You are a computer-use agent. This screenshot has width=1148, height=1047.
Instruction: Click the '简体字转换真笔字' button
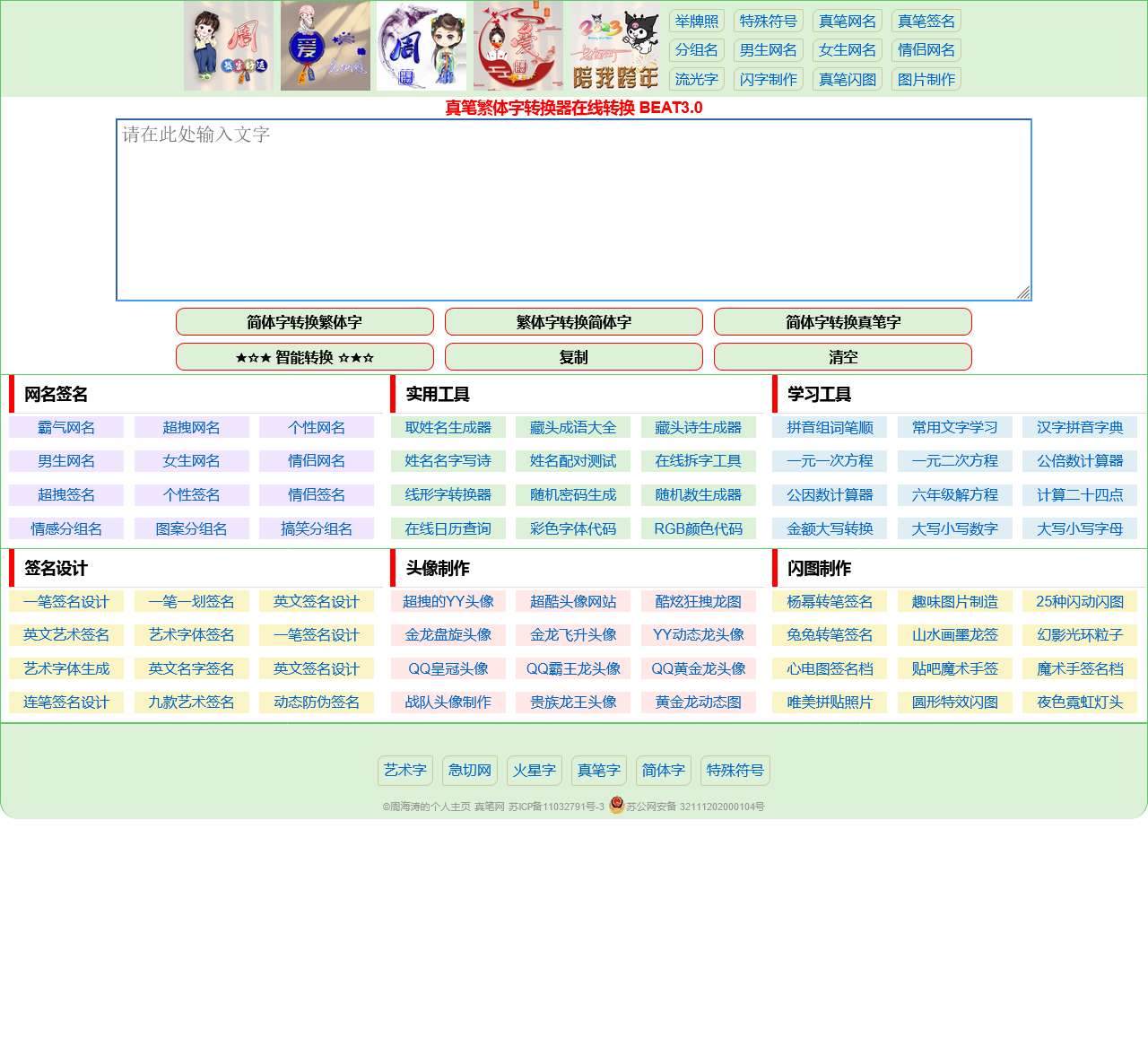click(843, 322)
